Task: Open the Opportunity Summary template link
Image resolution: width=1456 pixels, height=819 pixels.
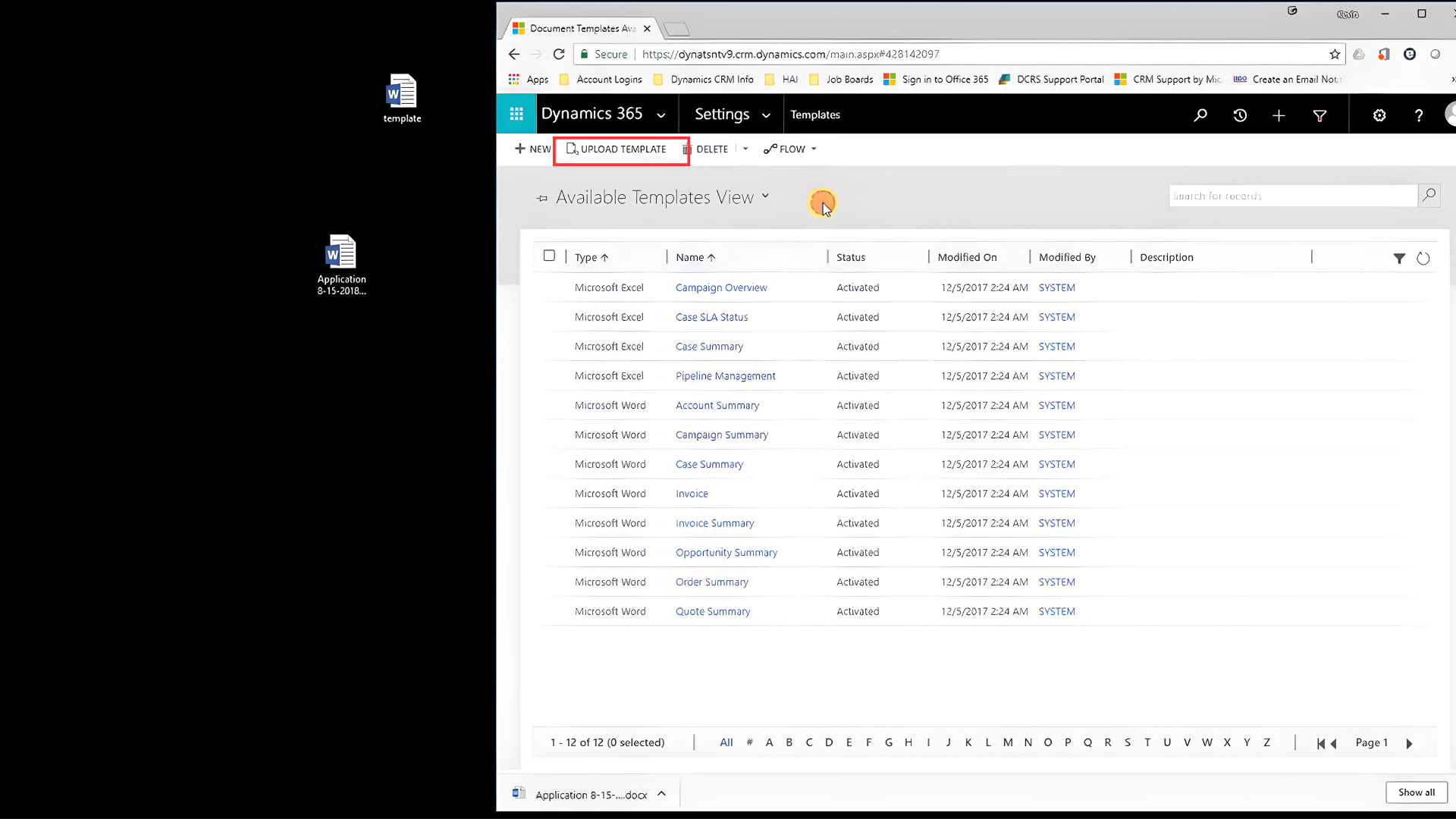Action: pos(726,553)
